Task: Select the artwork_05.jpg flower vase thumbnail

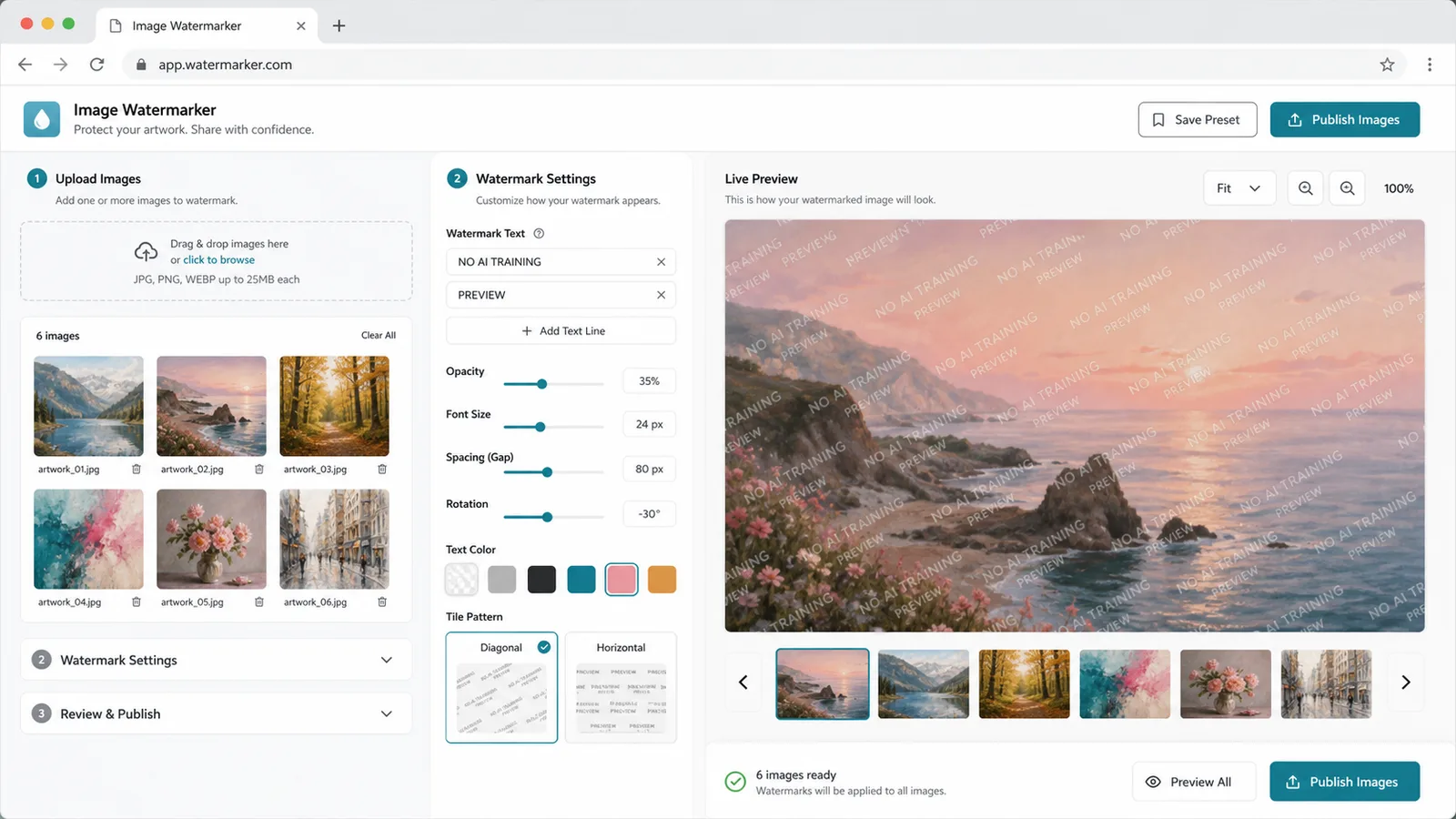Action: pyautogui.click(x=211, y=539)
